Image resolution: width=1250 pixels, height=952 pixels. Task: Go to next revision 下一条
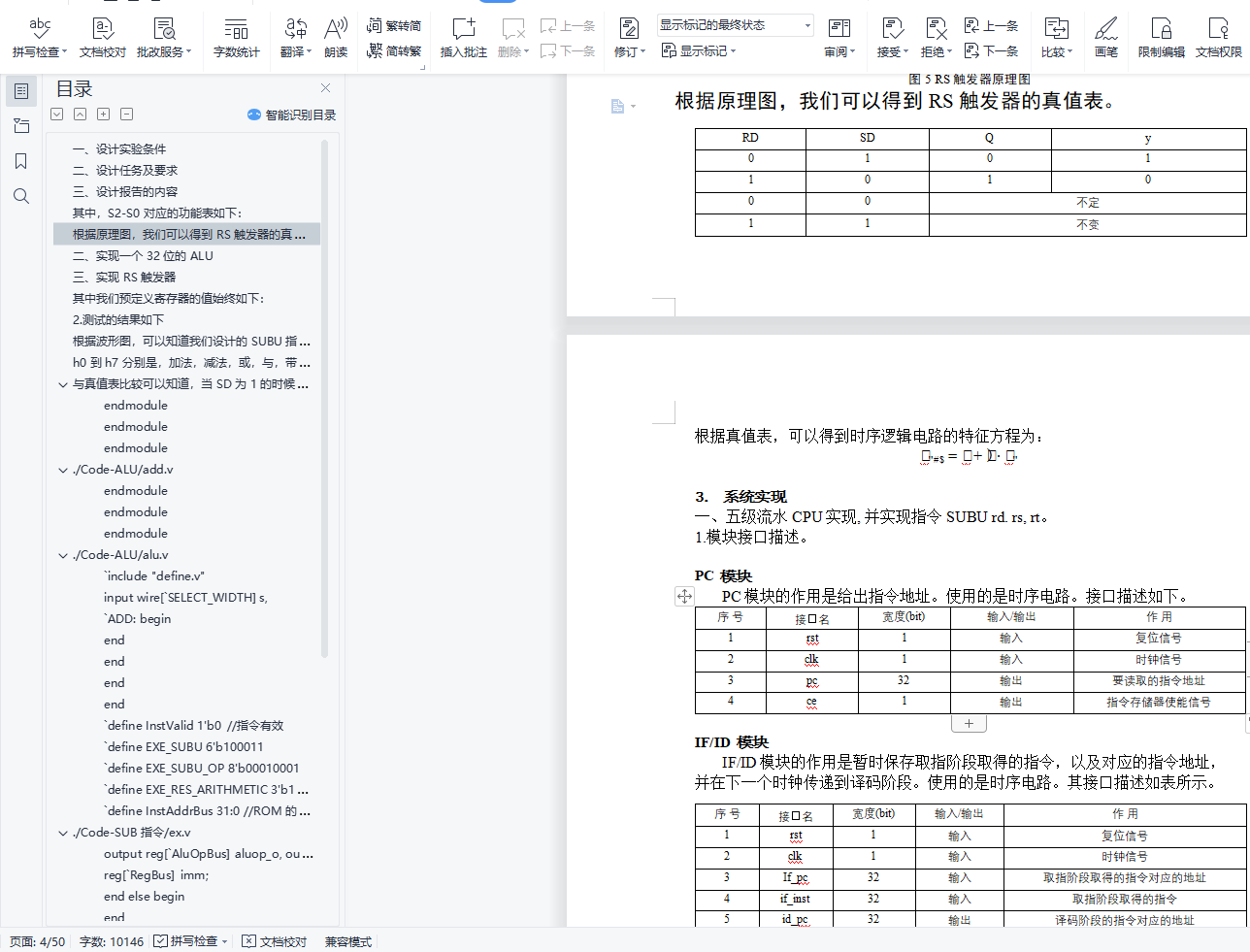(991, 50)
